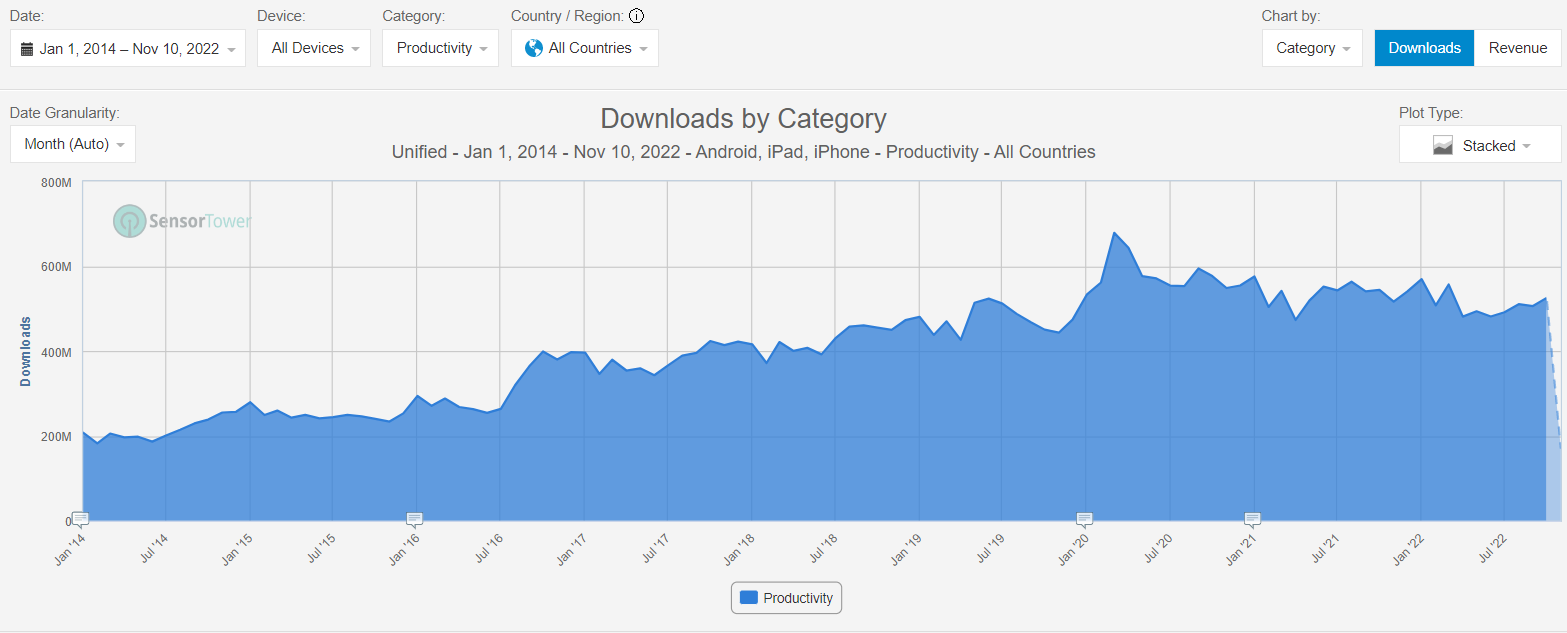This screenshot has height=633, width=1567.
Task: Switch chart to Revenue view
Action: (1517, 48)
